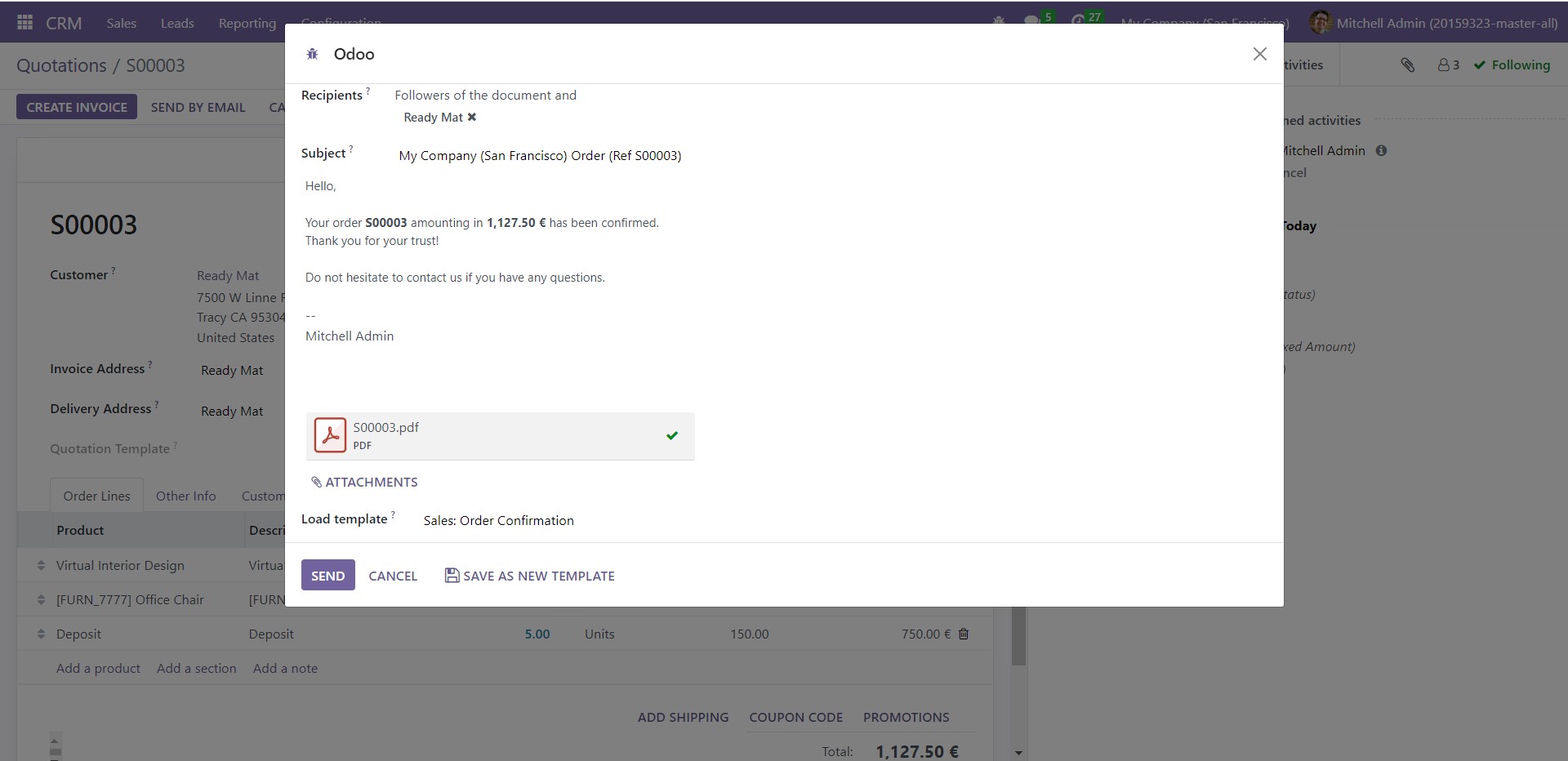Close the Odoo email dialog
This screenshot has width=1568, height=761.
pos(1260,54)
